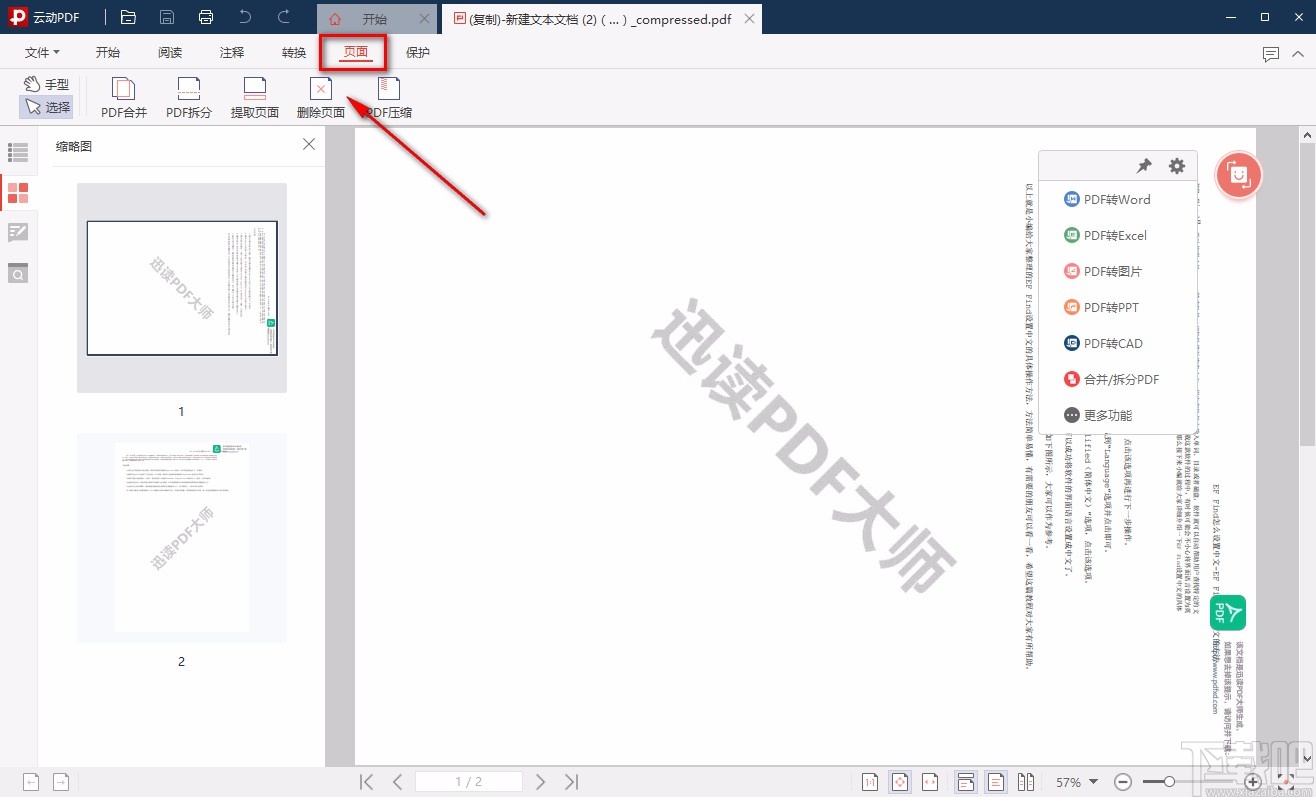Screen dimensions: 1316x797
Task: Open a file with the folder icon
Action: click(x=128, y=17)
